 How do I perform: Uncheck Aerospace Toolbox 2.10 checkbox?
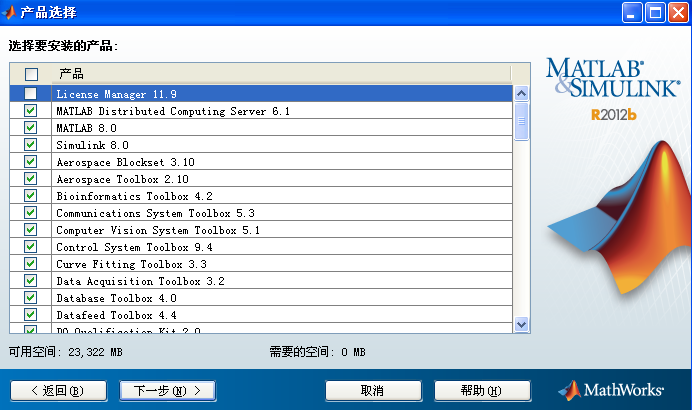30,178
